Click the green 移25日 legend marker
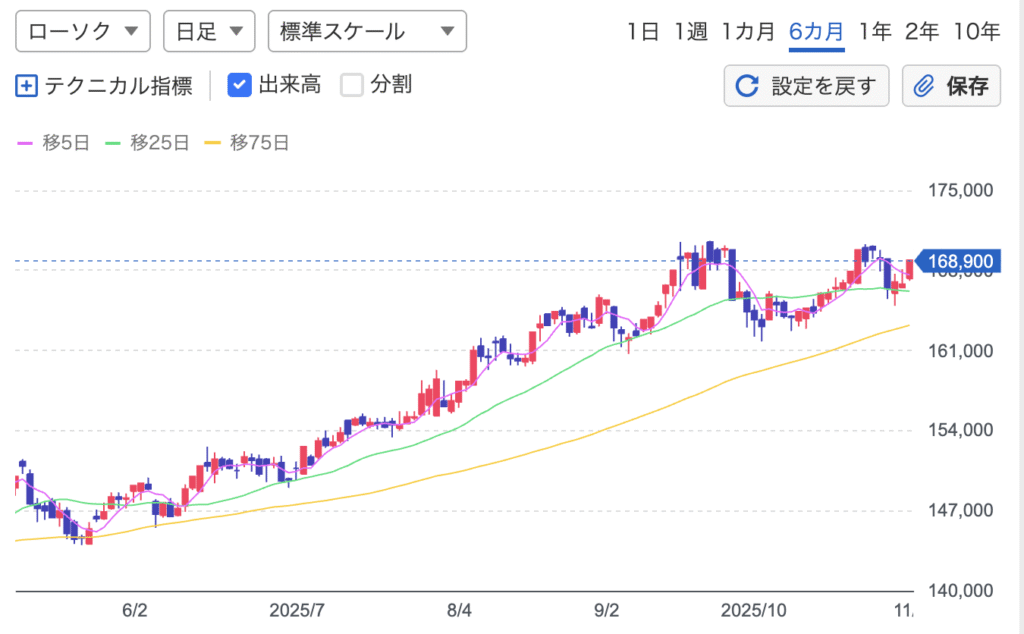This screenshot has height=634, width=1024. coord(113,143)
